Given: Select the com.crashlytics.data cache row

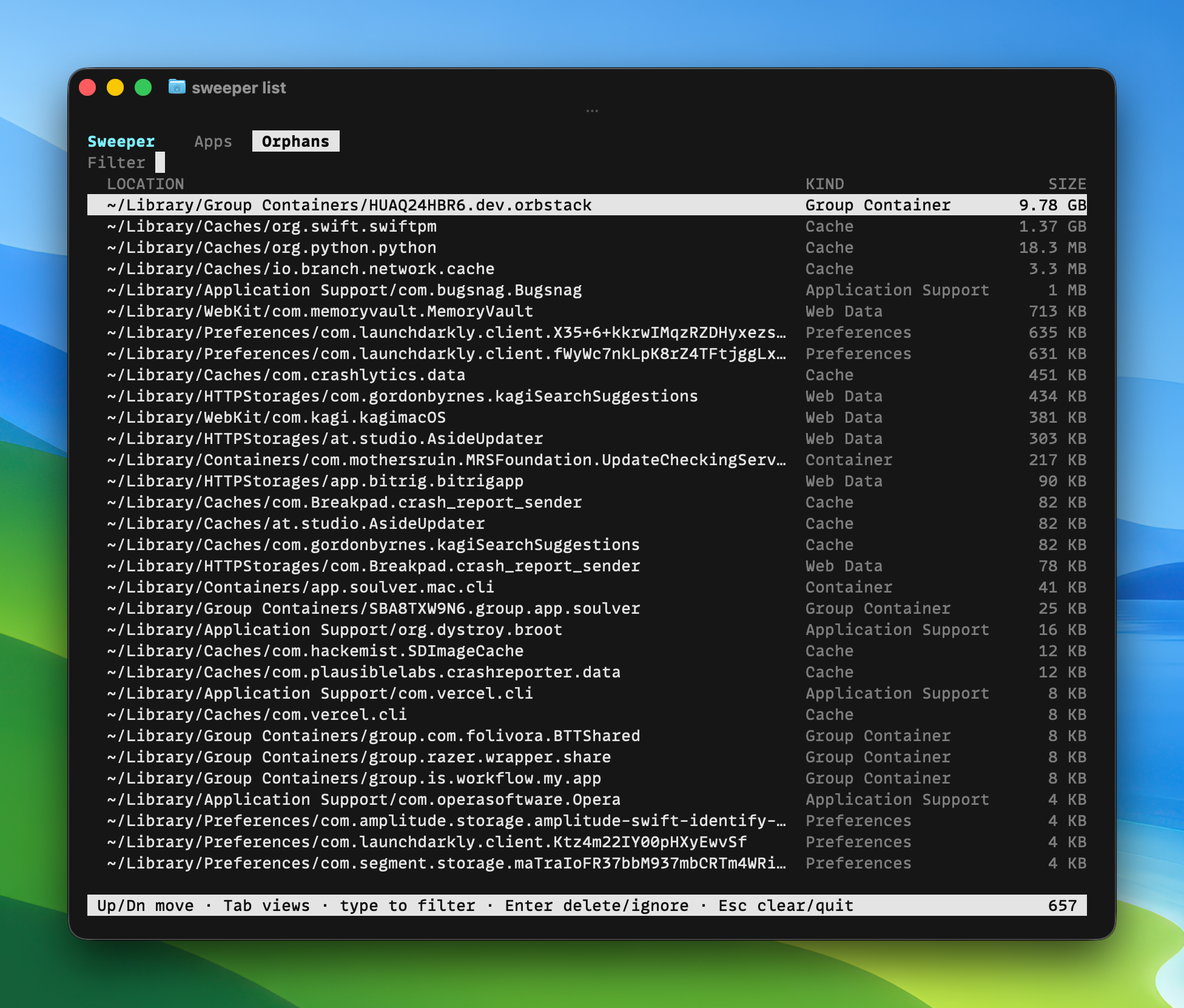Looking at the screenshot, I should (x=587, y=375).
